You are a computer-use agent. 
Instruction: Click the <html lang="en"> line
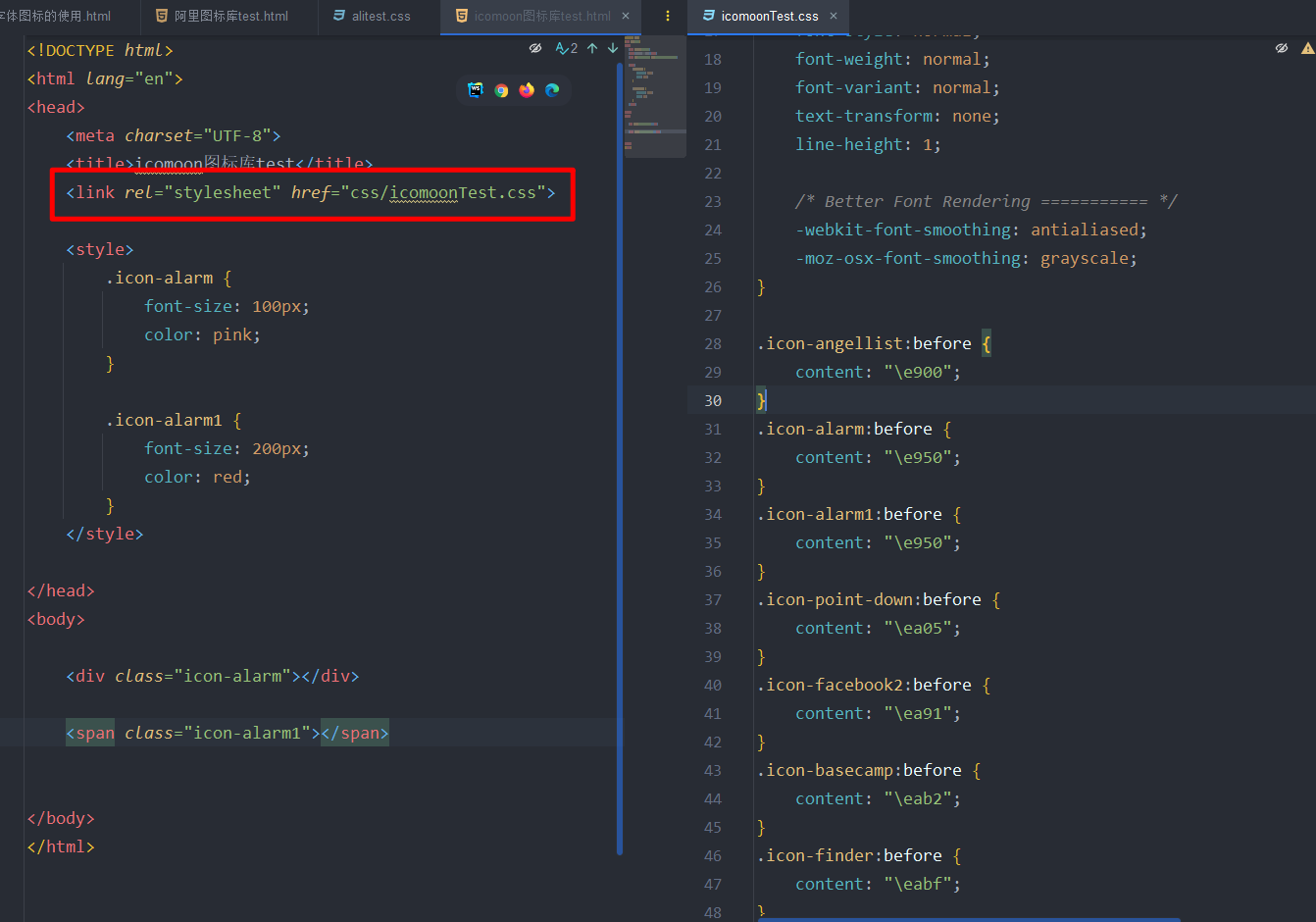105,78
